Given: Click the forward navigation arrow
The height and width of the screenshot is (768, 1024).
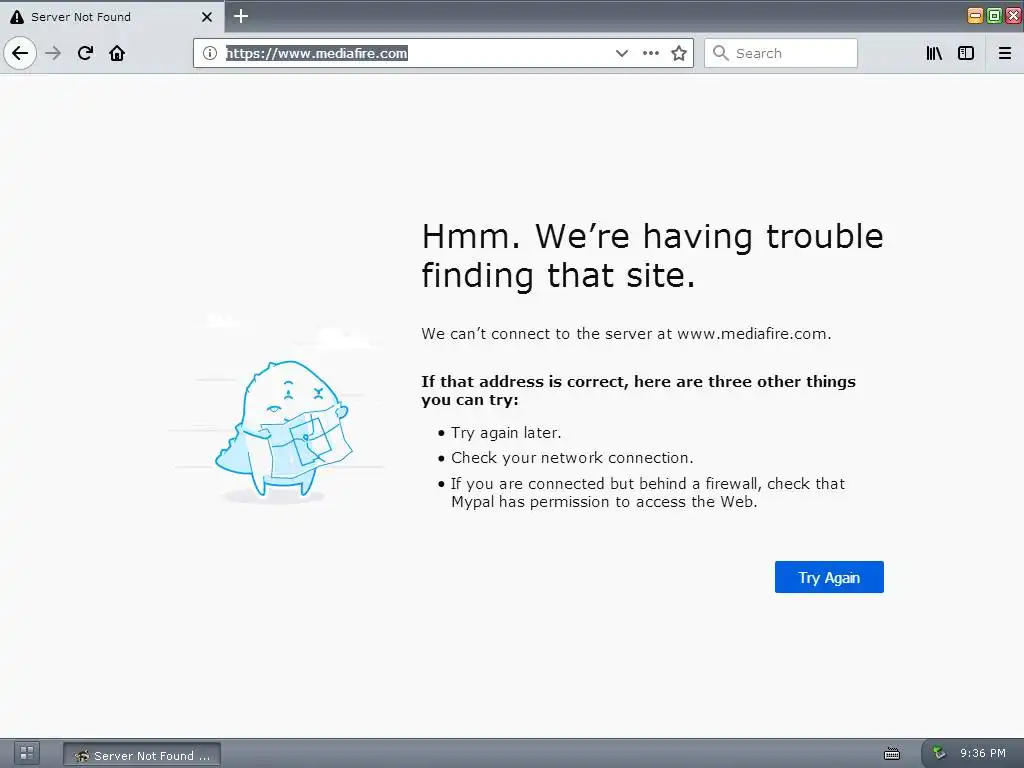Looking at the screenshot, I should (53, 53).
